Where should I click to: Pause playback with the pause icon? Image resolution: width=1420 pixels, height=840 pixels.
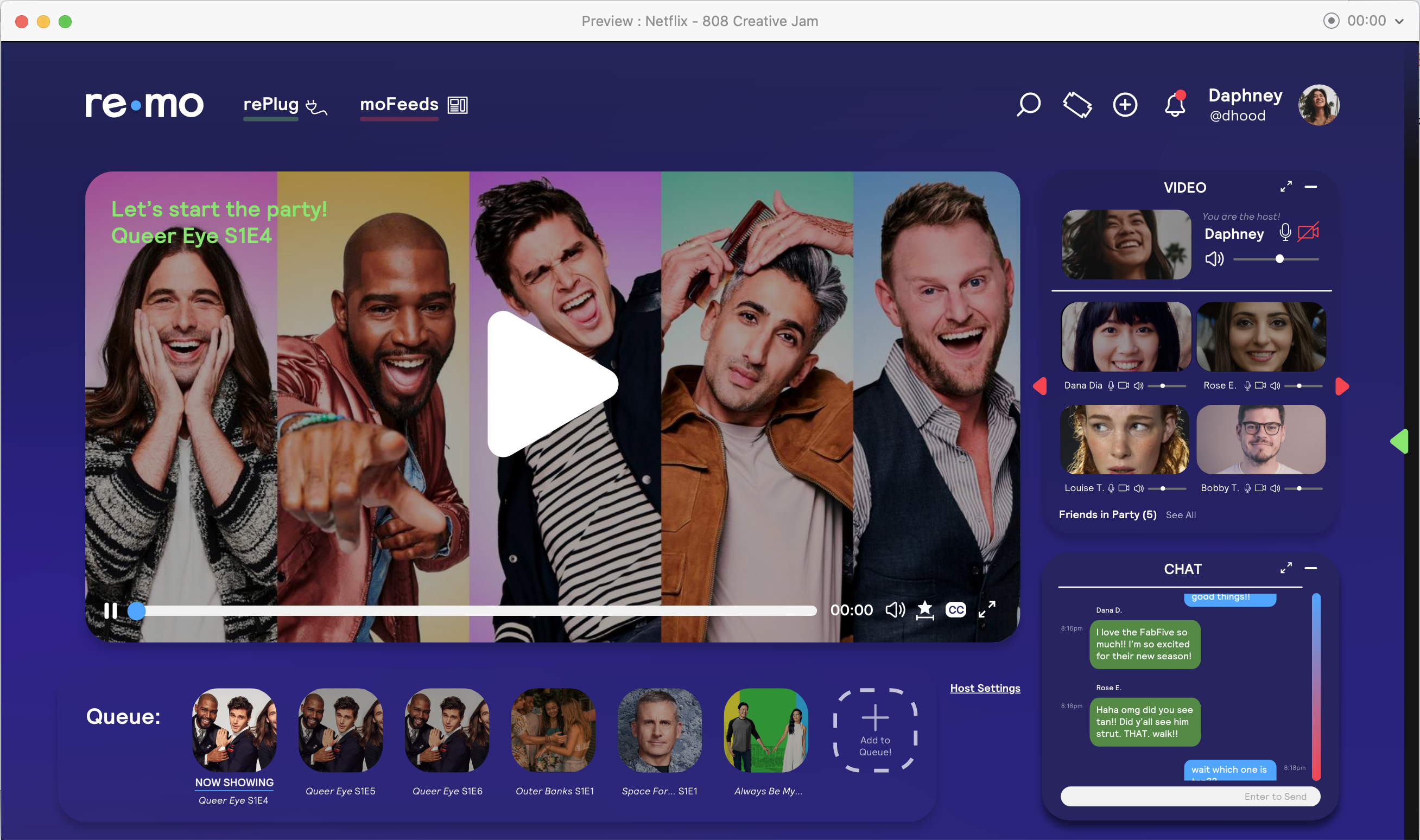[x=110, y=611]
